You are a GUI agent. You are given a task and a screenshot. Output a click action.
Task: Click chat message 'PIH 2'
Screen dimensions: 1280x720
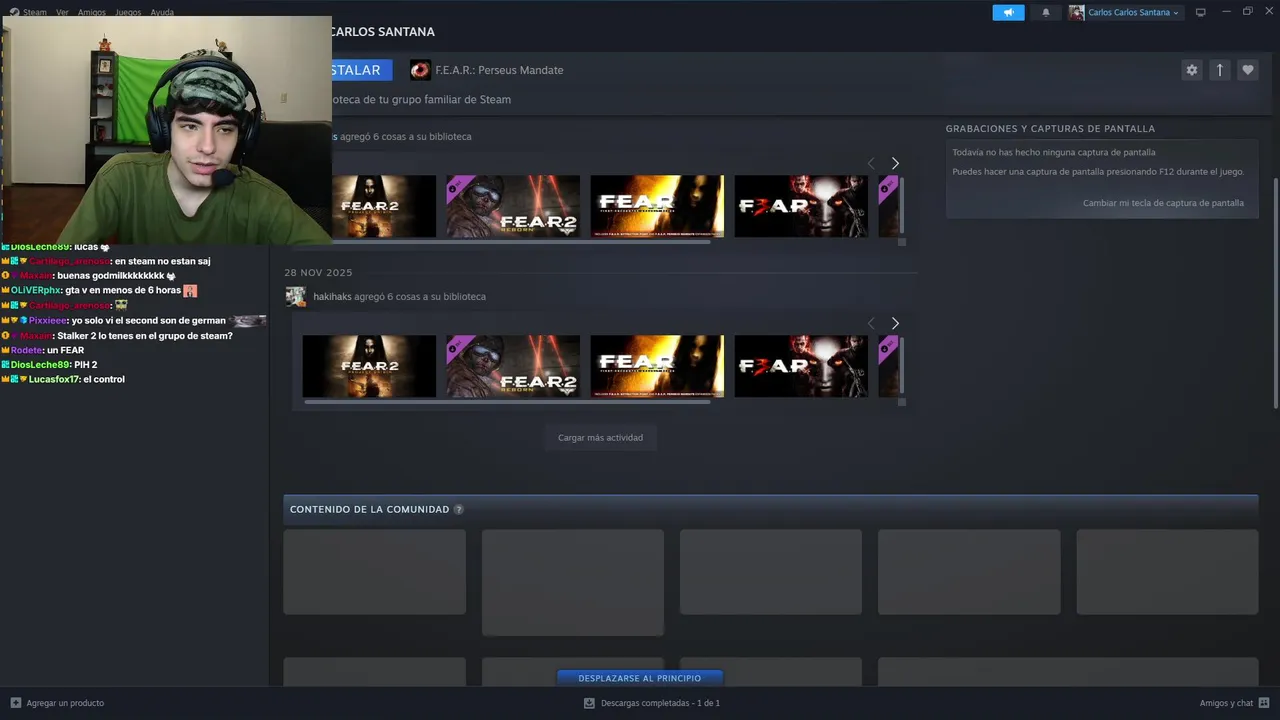point(85,365)
